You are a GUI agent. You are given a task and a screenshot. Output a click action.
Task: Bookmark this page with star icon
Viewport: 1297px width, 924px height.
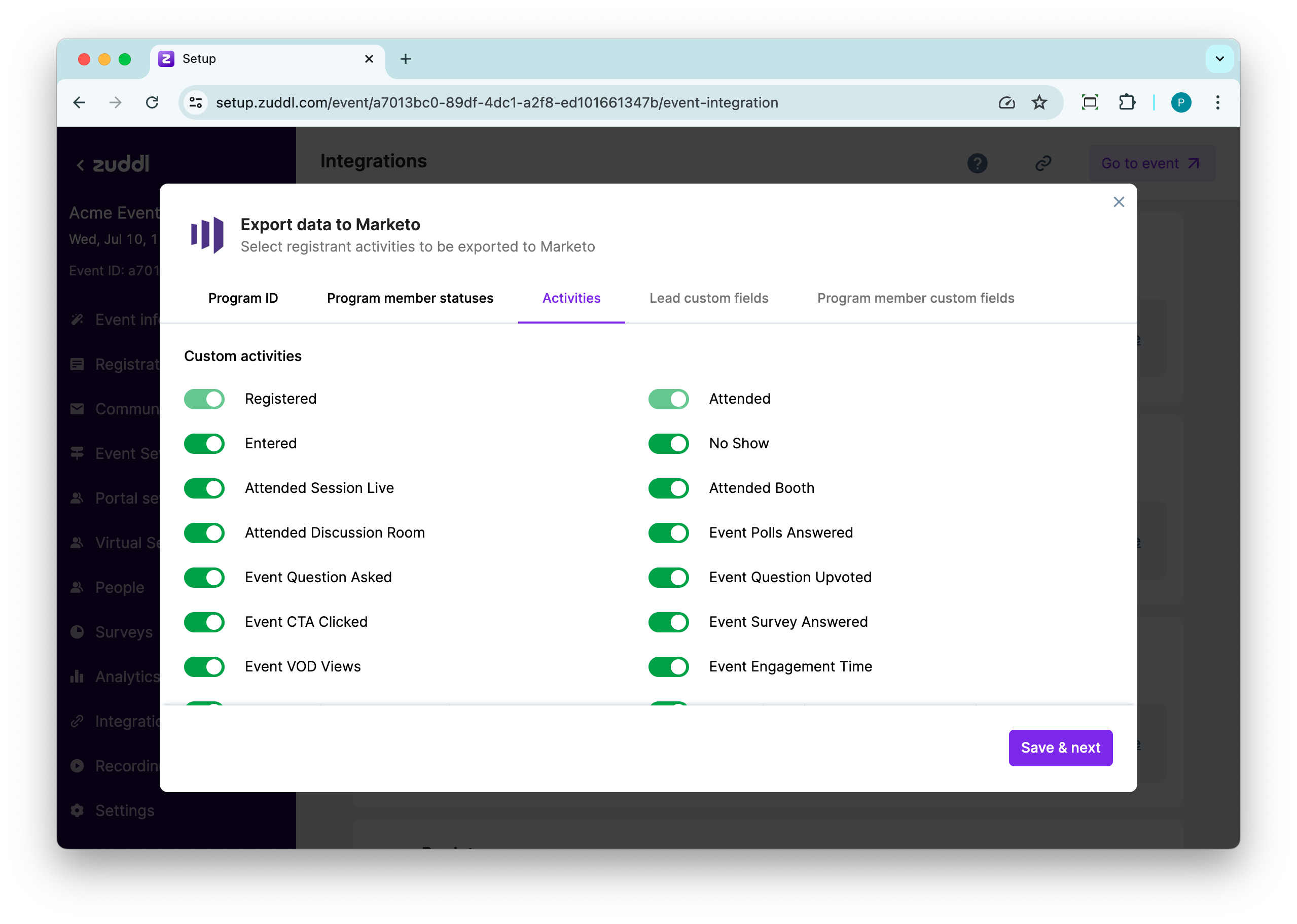[1039, 102]
